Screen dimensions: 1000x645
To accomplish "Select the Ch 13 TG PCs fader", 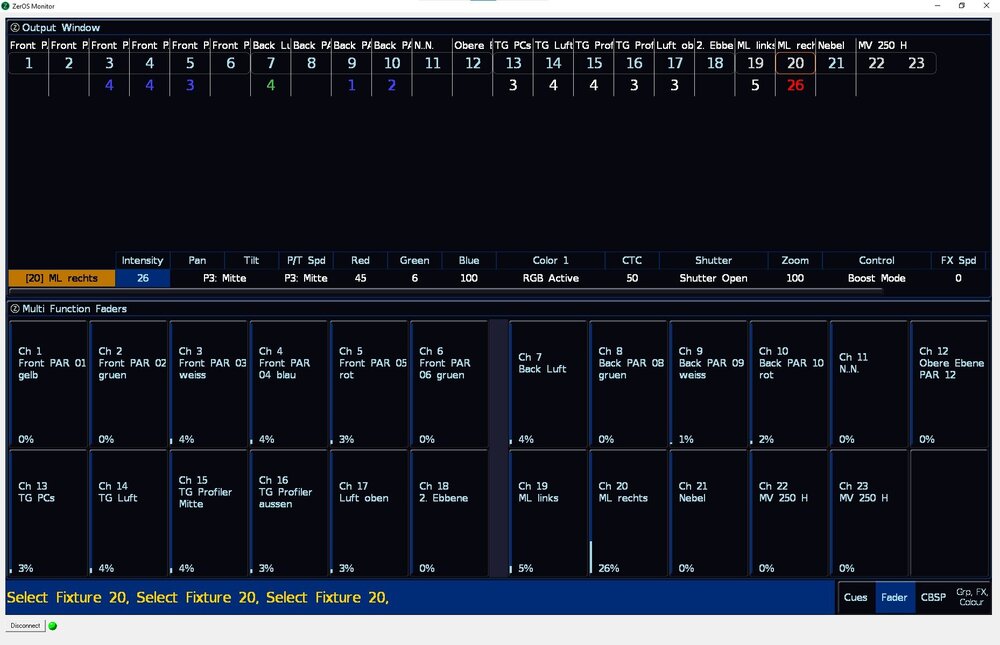I will tap(48, 514).
